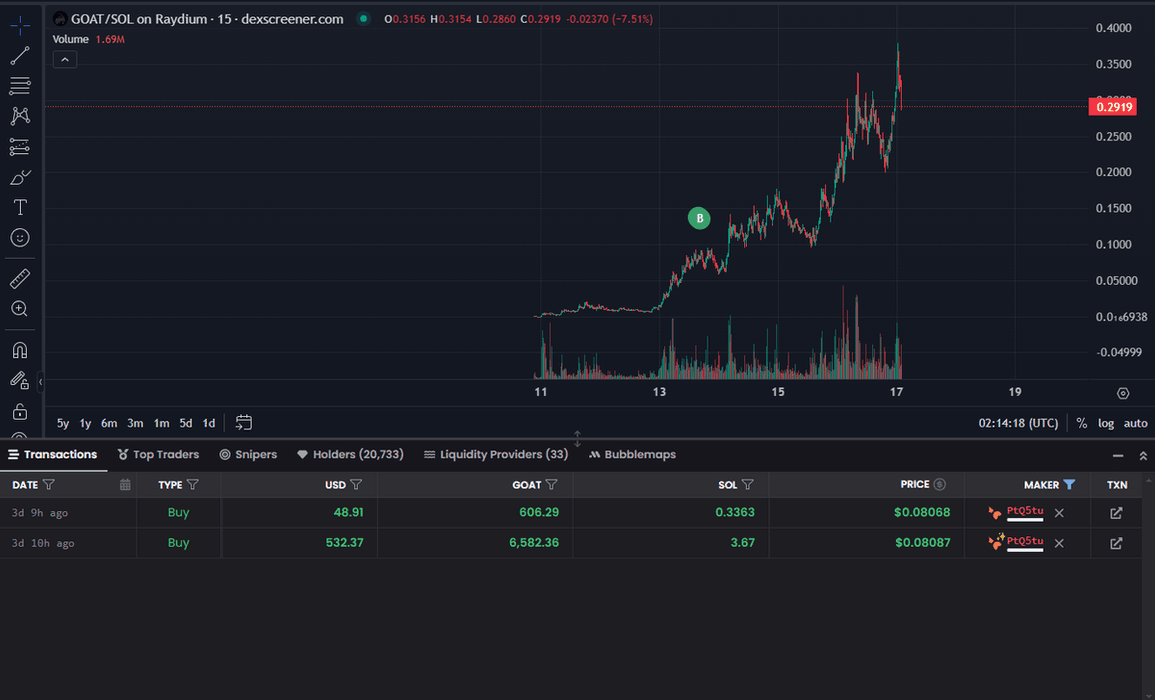Remove maker filter in 532.37 row

pyautogui.click(x=1059, y=543)
